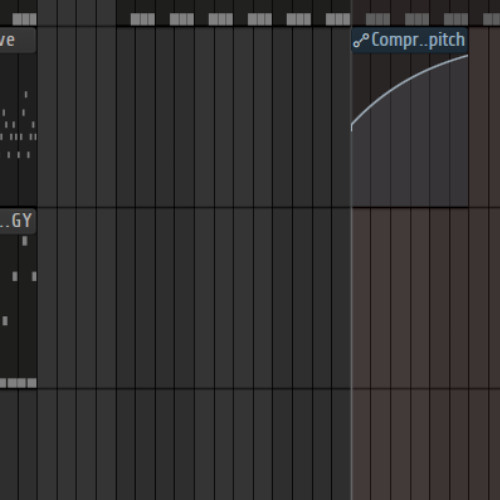This screenshot has height=500, width=500.
Task: Click the top-row block just left of the playhead
Action: (338, 19)
